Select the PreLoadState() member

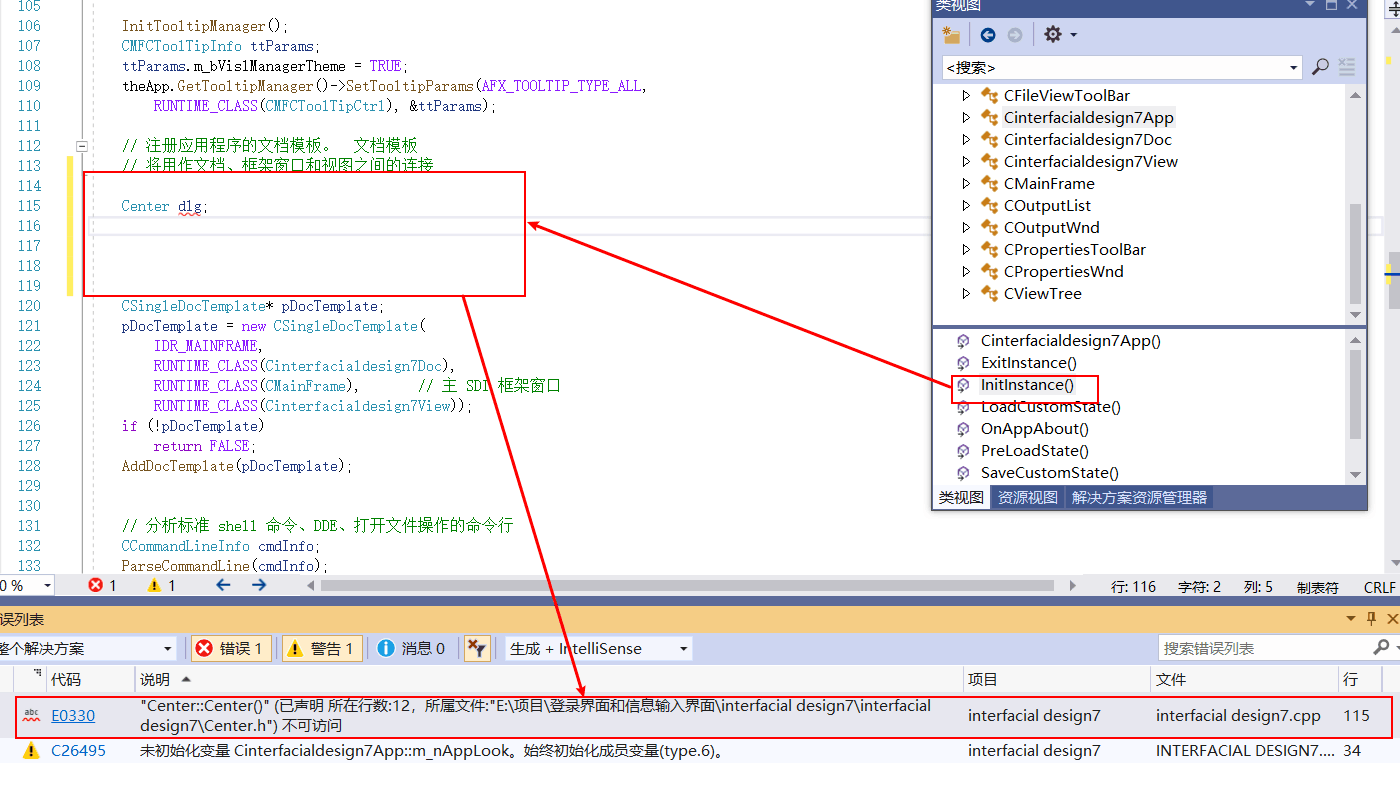point(1035,451)
